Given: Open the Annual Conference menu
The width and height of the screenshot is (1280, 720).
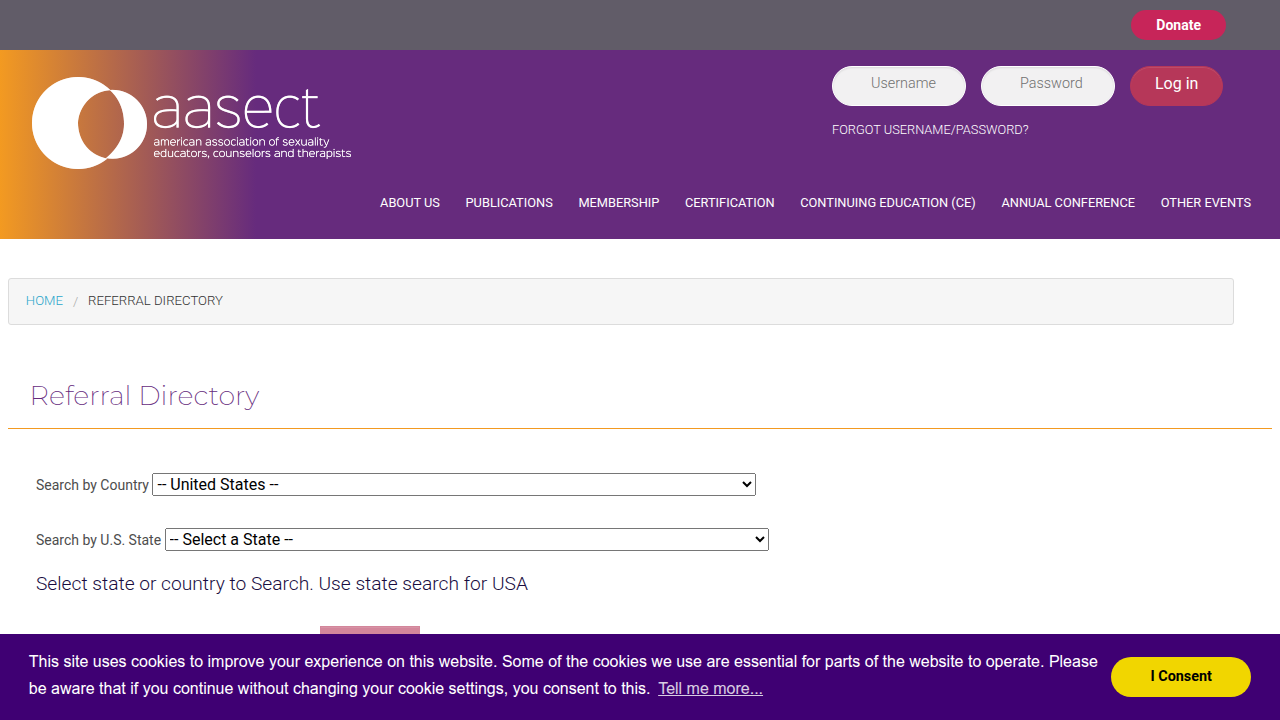Looking at the screenshot, I should 1068,203.
